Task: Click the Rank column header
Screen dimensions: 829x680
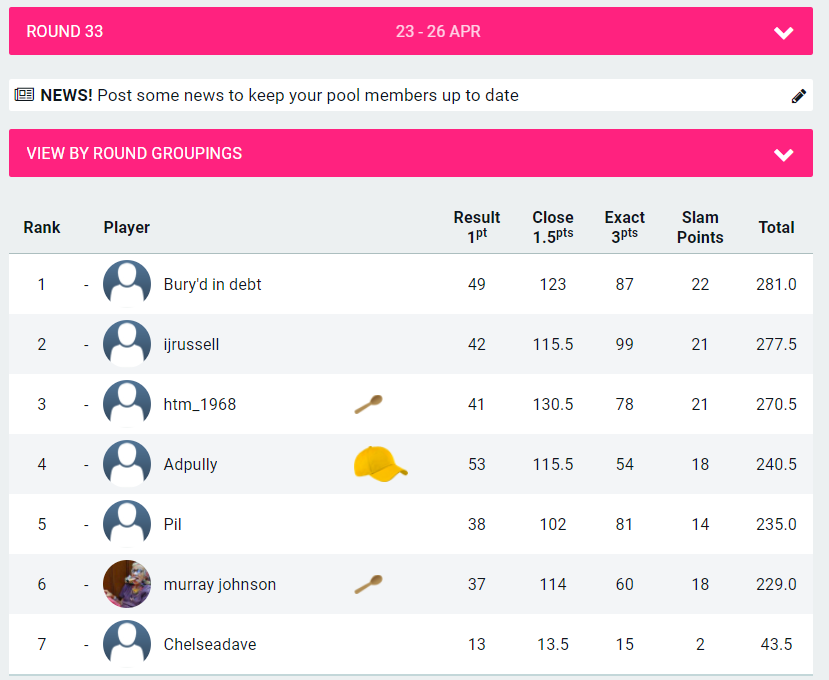Action: point(42,227)
